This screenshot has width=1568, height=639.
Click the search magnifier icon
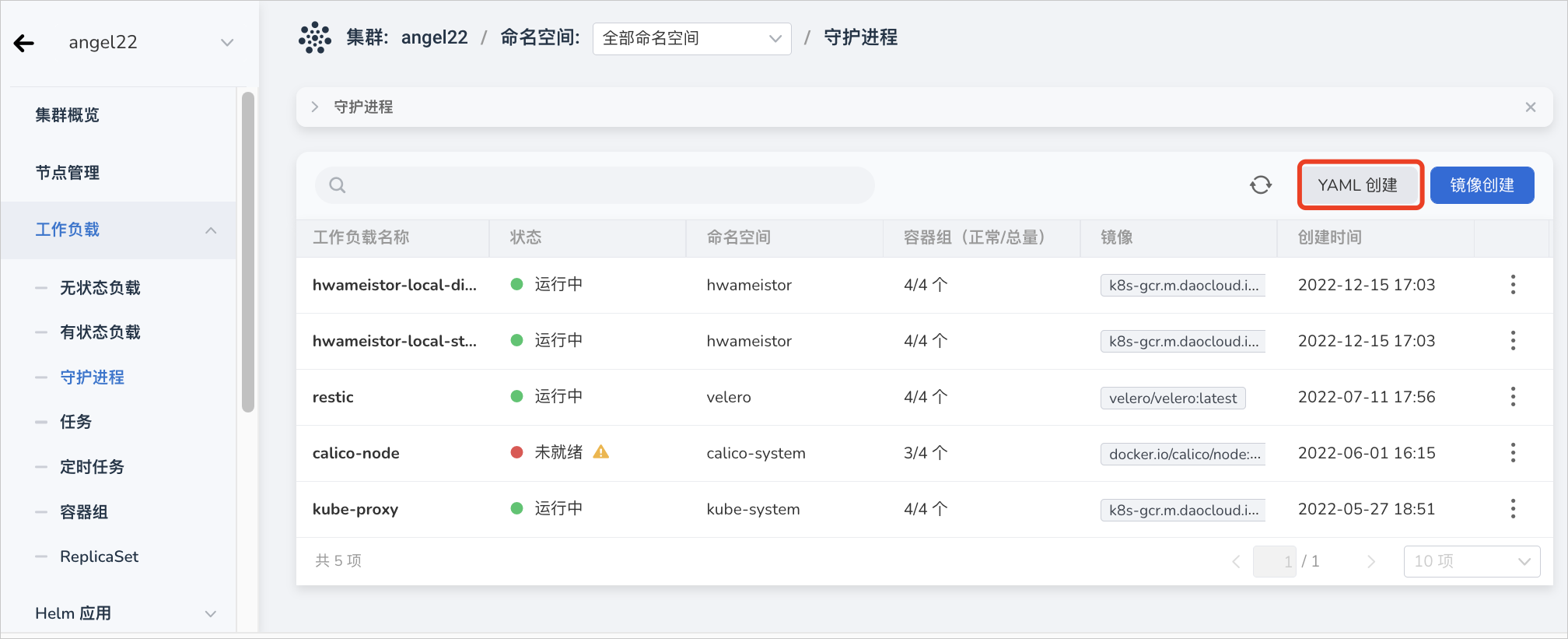(337, 185)
